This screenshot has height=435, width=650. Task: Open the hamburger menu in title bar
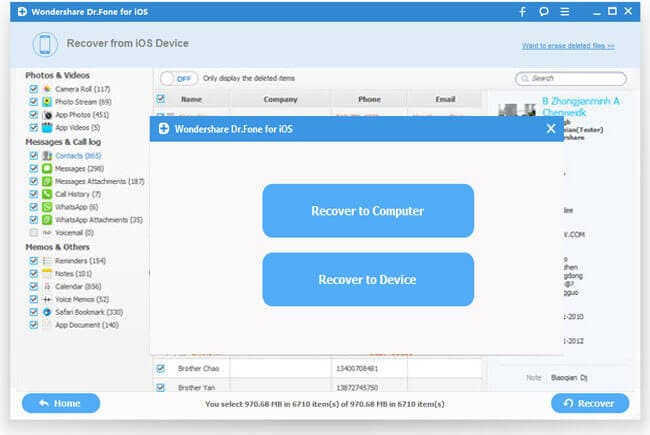pos(565,12)
